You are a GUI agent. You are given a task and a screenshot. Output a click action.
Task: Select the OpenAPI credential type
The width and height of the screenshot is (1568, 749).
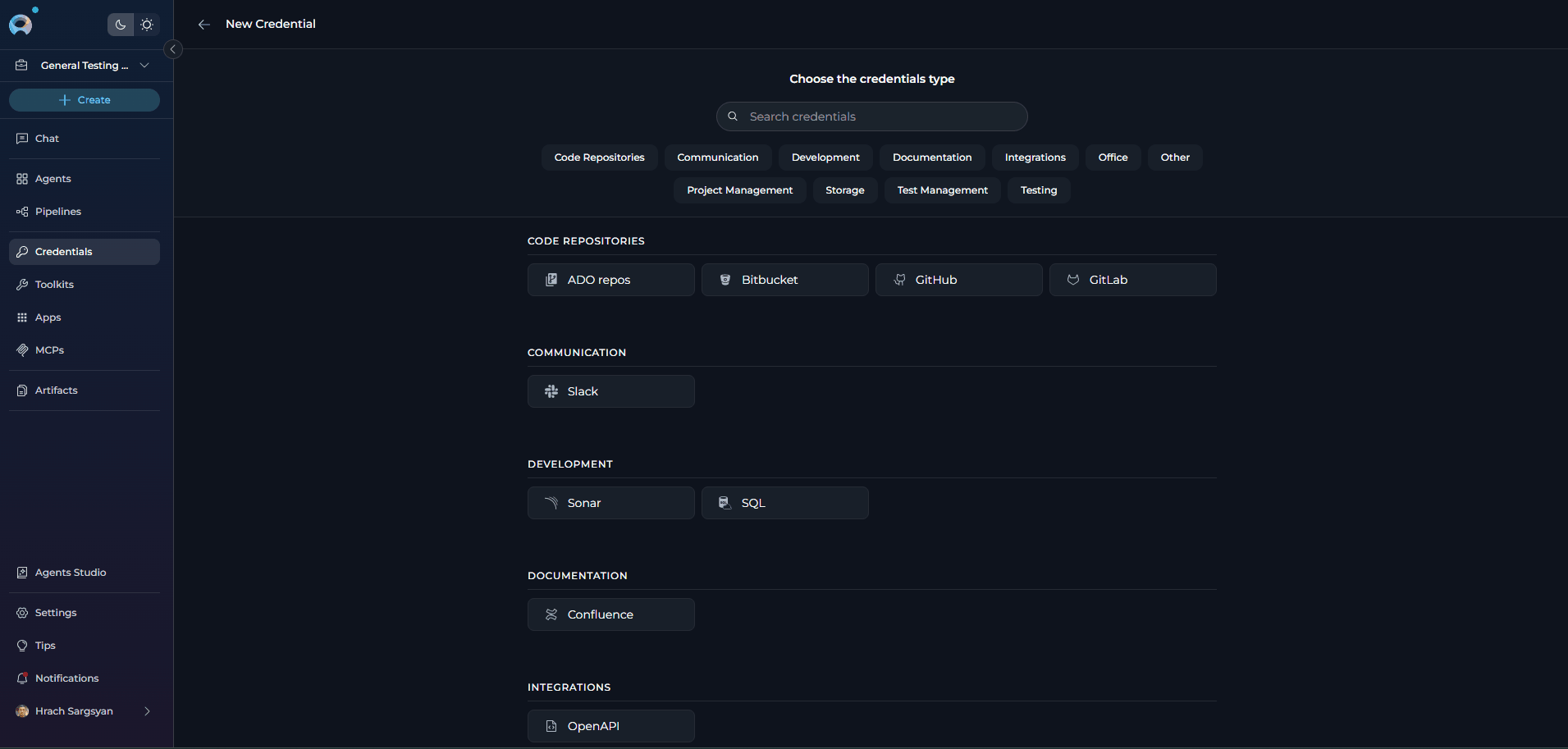click(x=611, y=726)
